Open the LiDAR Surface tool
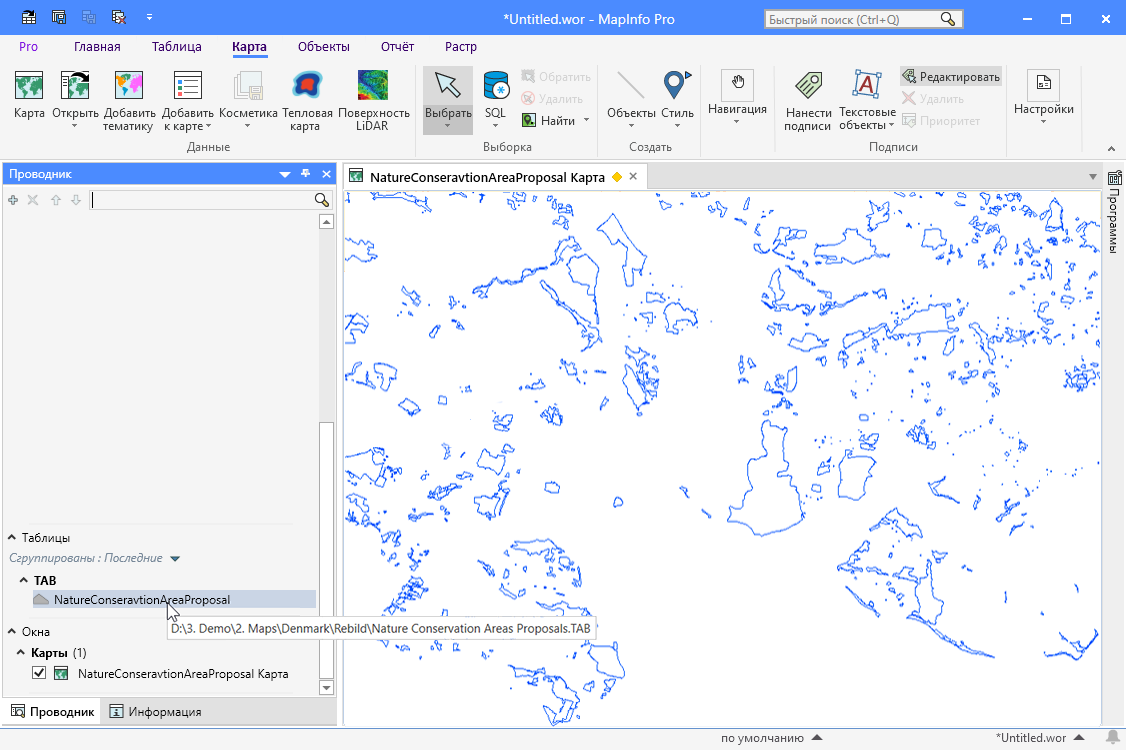This screenshot has width=1126, height=750. coord(373,87)
